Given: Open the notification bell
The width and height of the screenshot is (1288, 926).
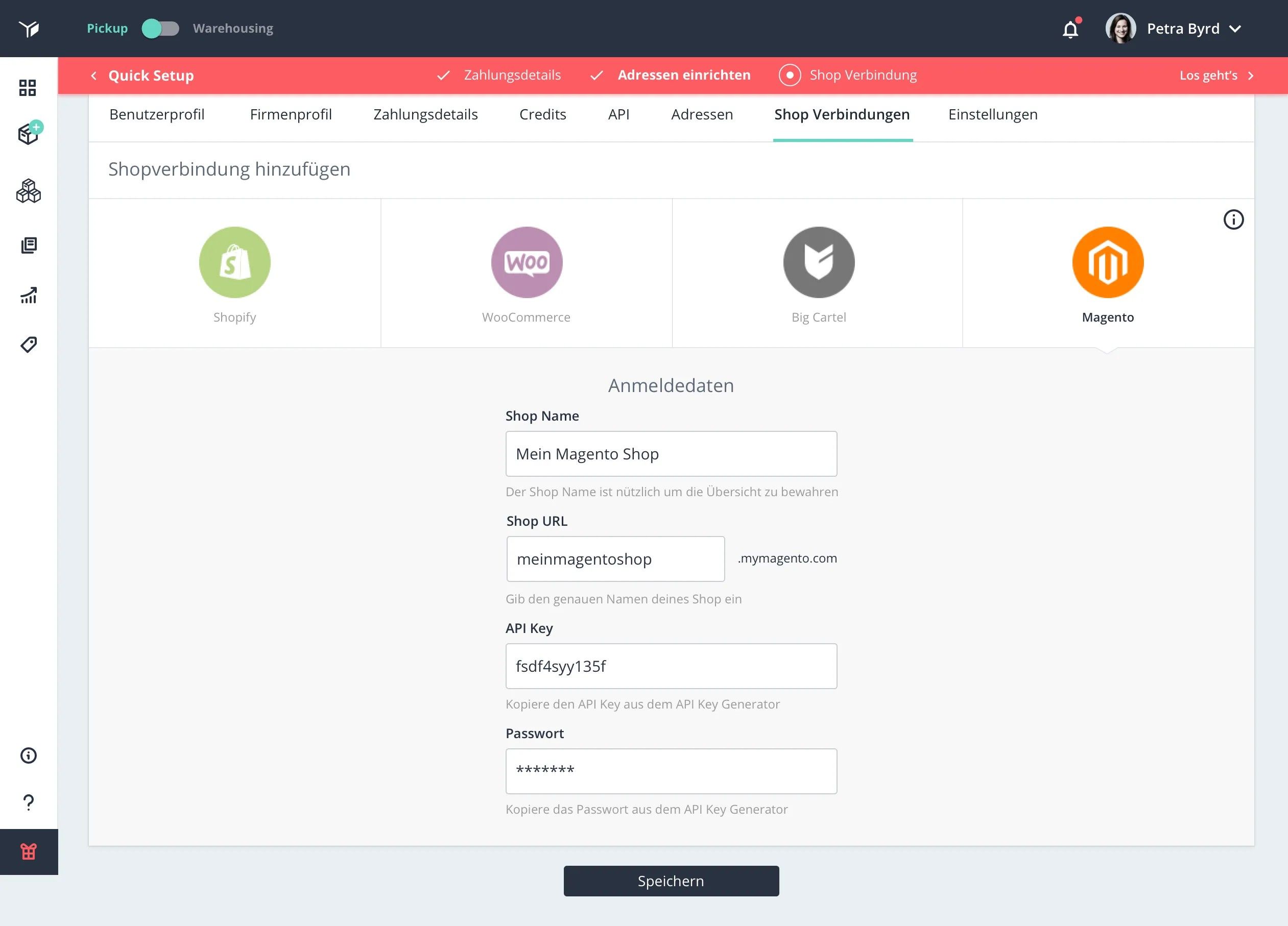Looking at the screenshot, I should tap(1070, 29).
